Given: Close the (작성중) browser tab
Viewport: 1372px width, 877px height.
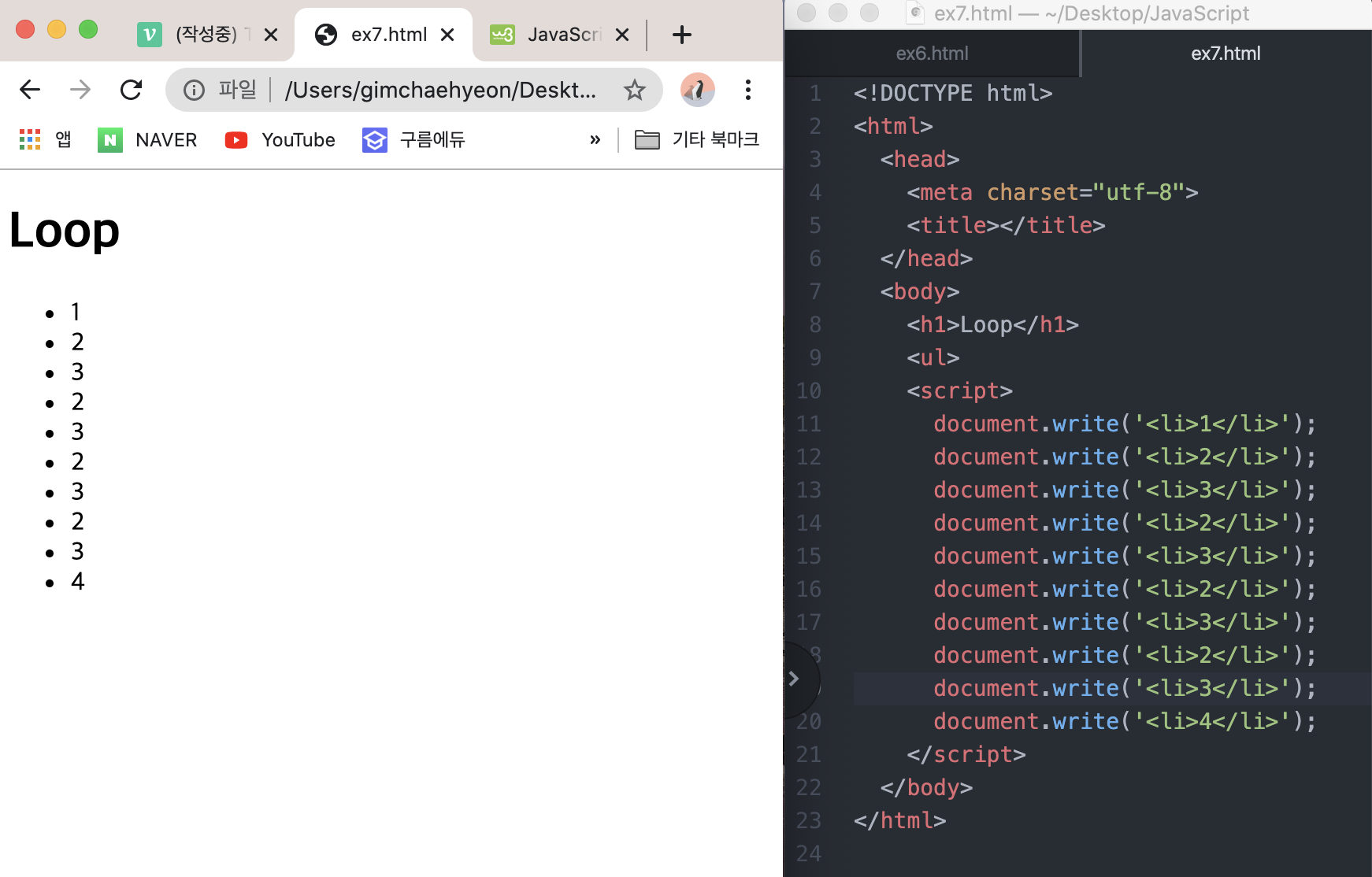Looking at the screenshot, I should [x=271, y=35].
